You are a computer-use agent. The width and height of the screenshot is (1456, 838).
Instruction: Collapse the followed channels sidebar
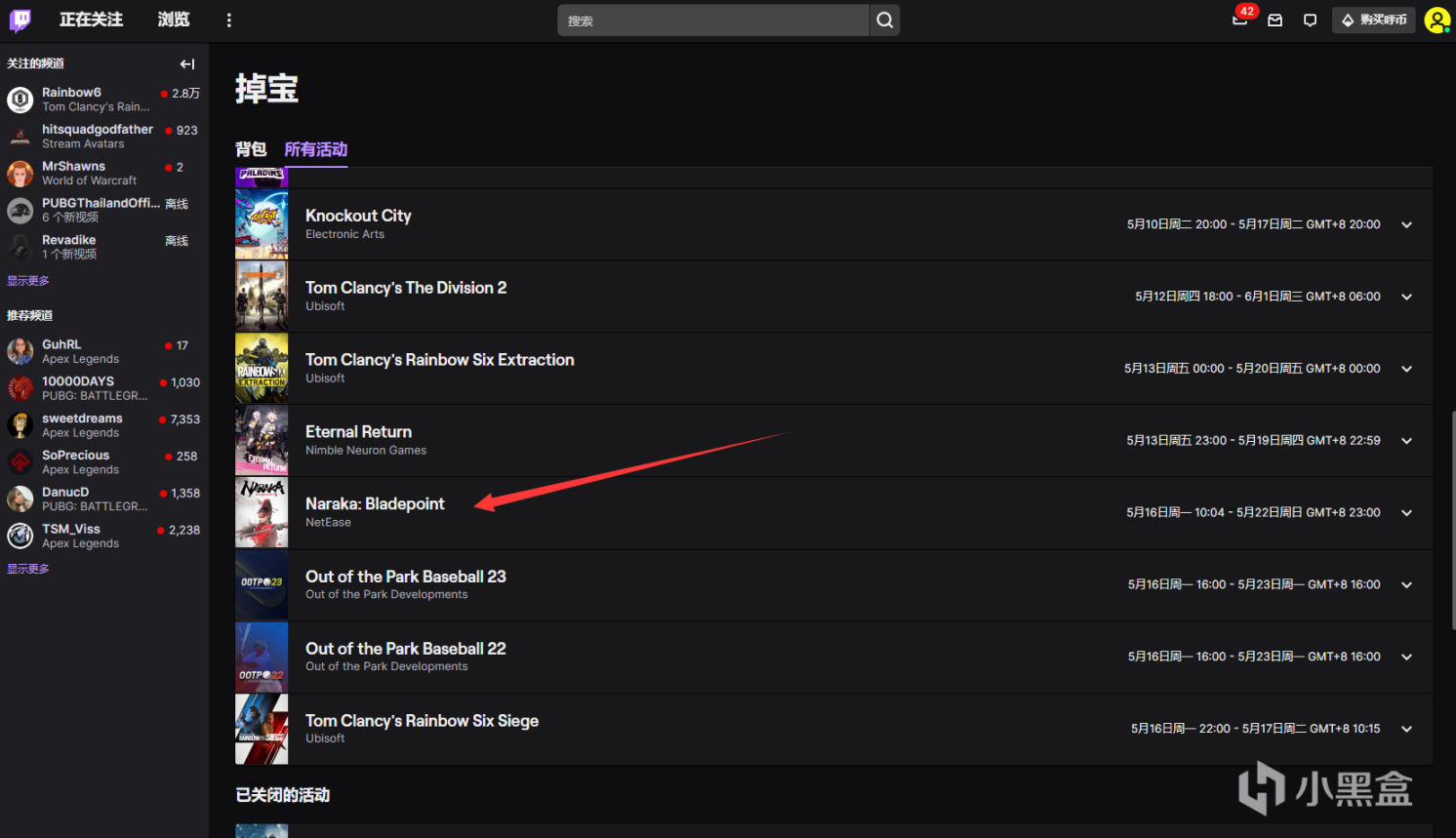pyautogui.click(x=187, y=64)
